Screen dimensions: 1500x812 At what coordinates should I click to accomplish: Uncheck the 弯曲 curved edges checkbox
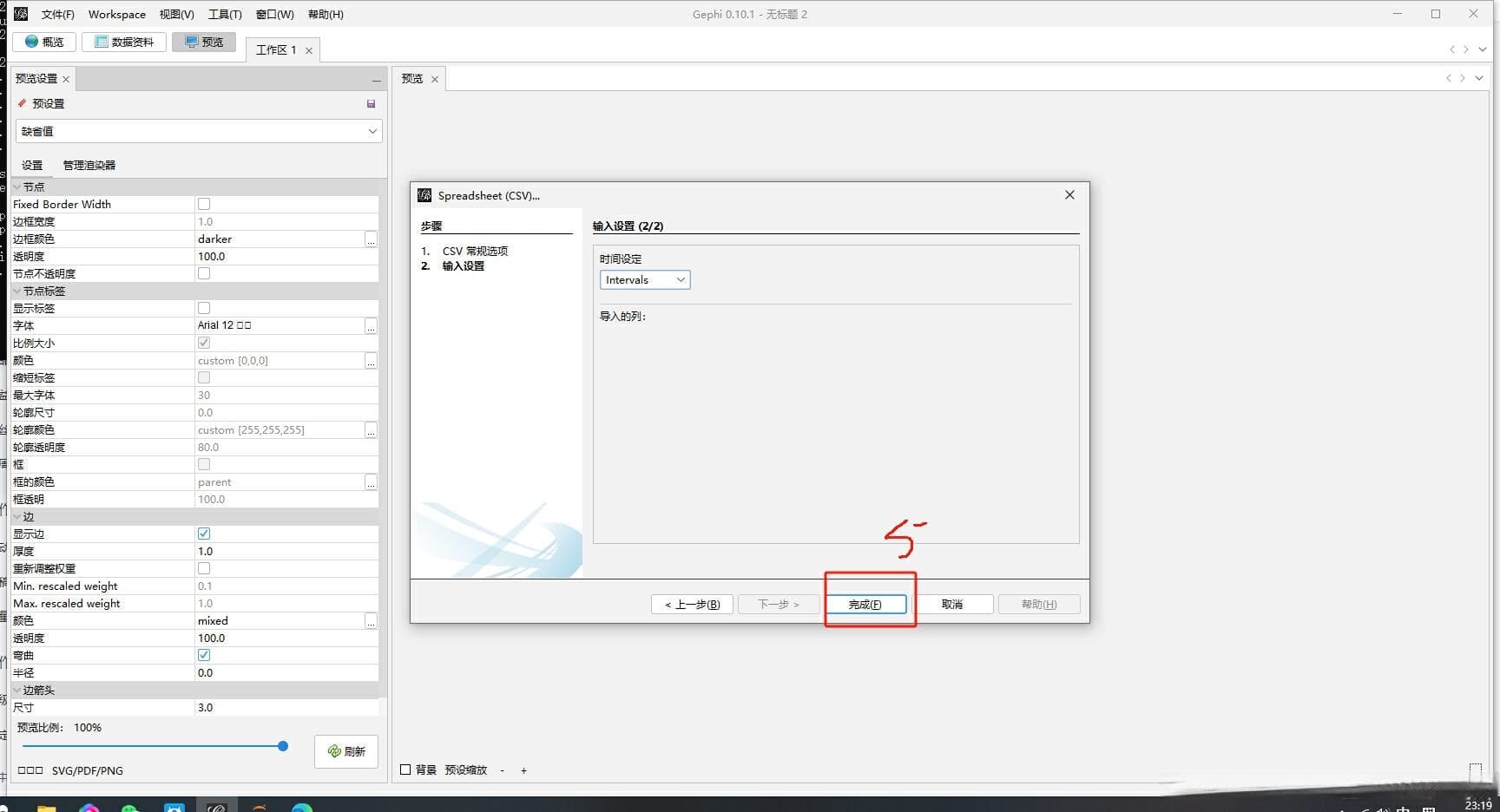click(204, 655)
